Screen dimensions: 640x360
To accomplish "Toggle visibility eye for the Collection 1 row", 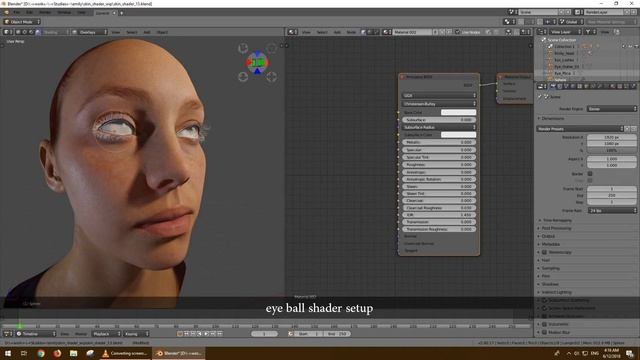I will tap(623, 47).
